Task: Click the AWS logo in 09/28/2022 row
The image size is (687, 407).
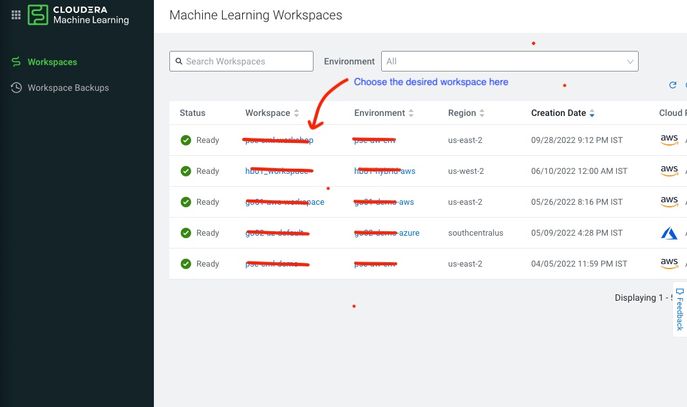Action: point(669,140)
